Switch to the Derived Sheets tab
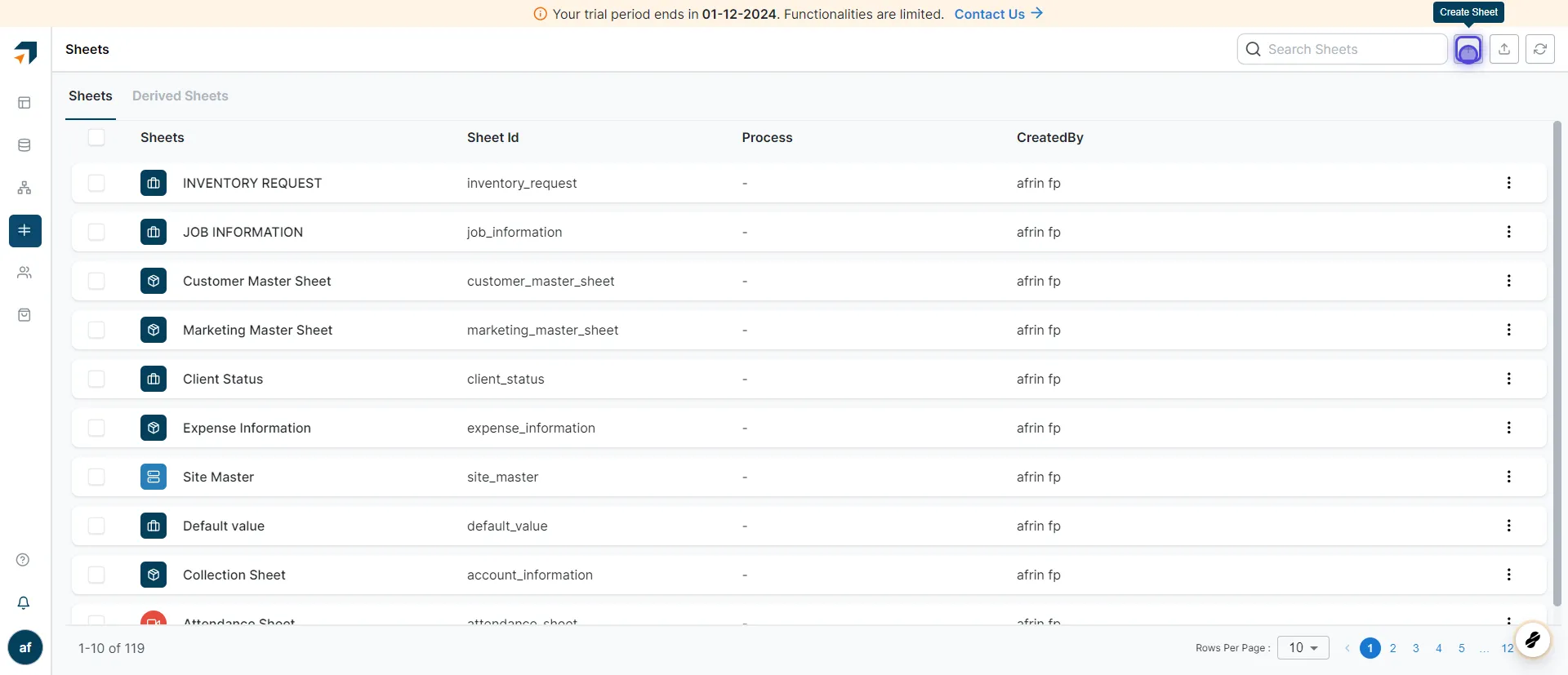 (180, 95)
